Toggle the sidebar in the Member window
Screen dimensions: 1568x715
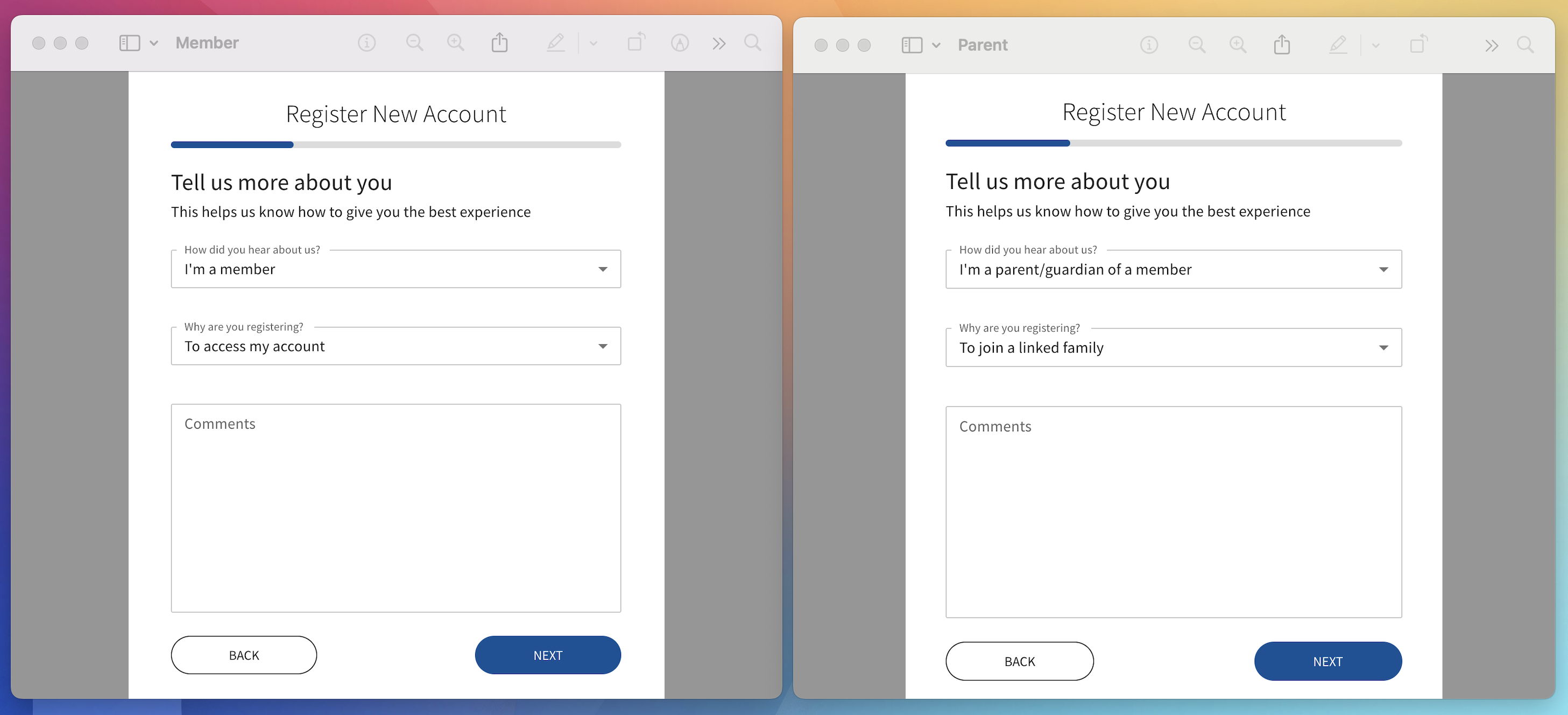coord(129,43)
